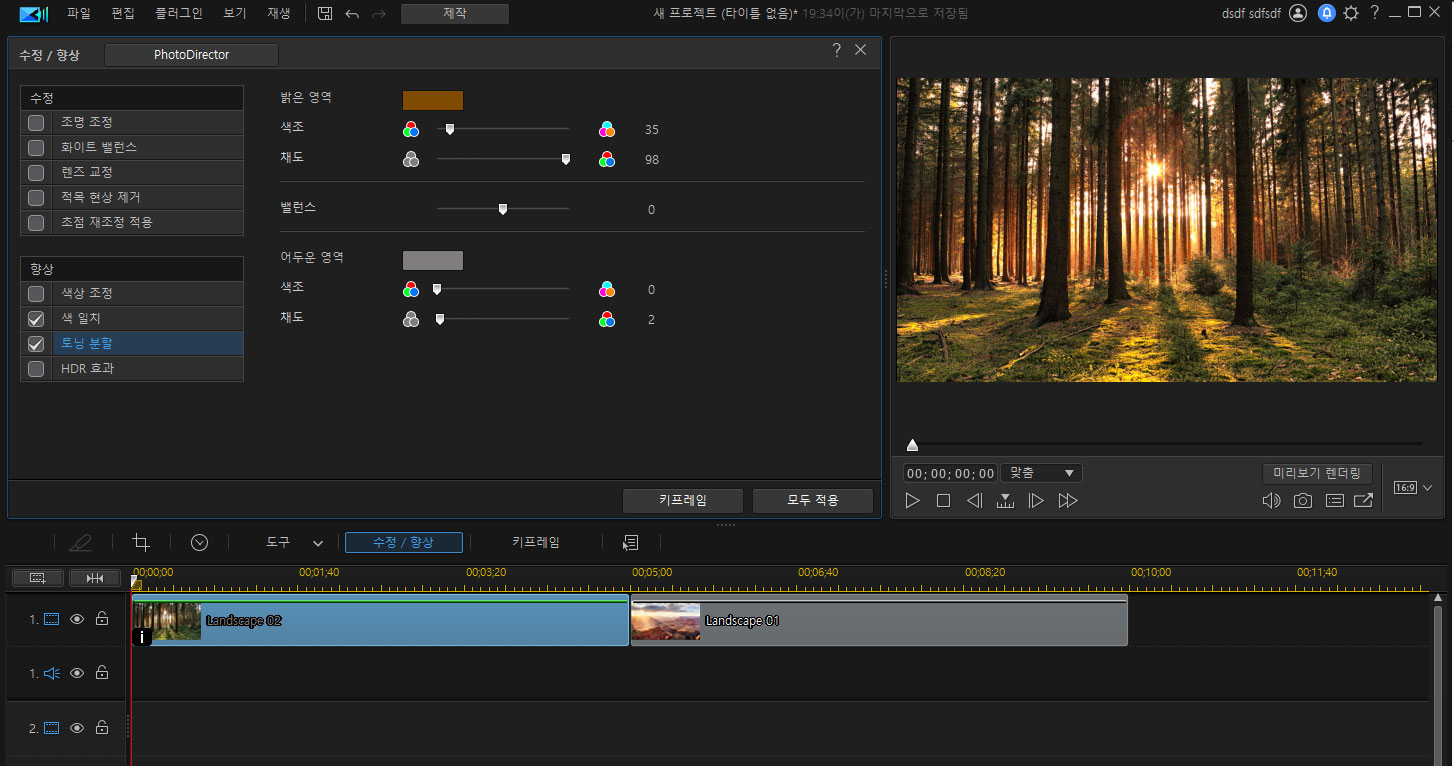Open the 보기 menu
Viewport: 1454px width, 766px height.
pyautogui.click(x=235, y=14)
